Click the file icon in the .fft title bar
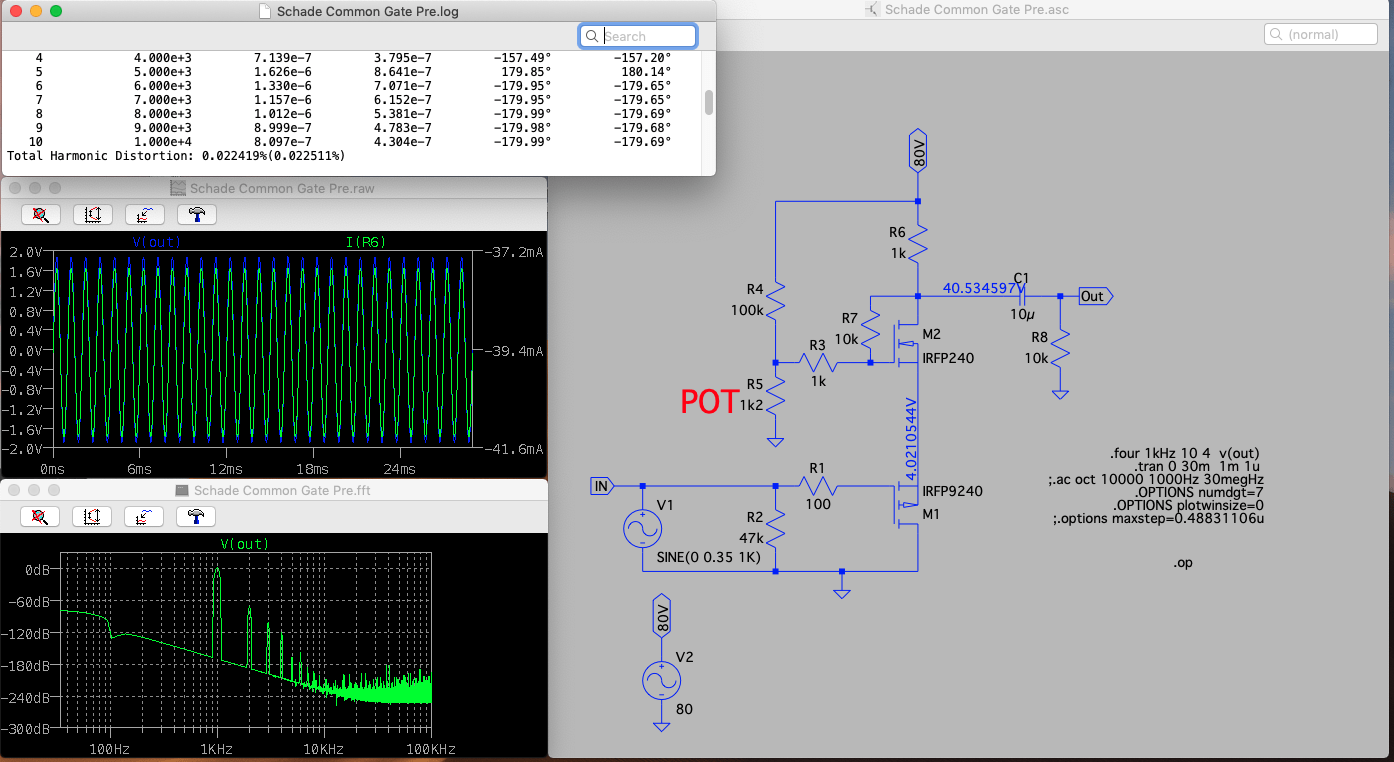The height and width of the screenshot is (762, 1394). point(182,490)
